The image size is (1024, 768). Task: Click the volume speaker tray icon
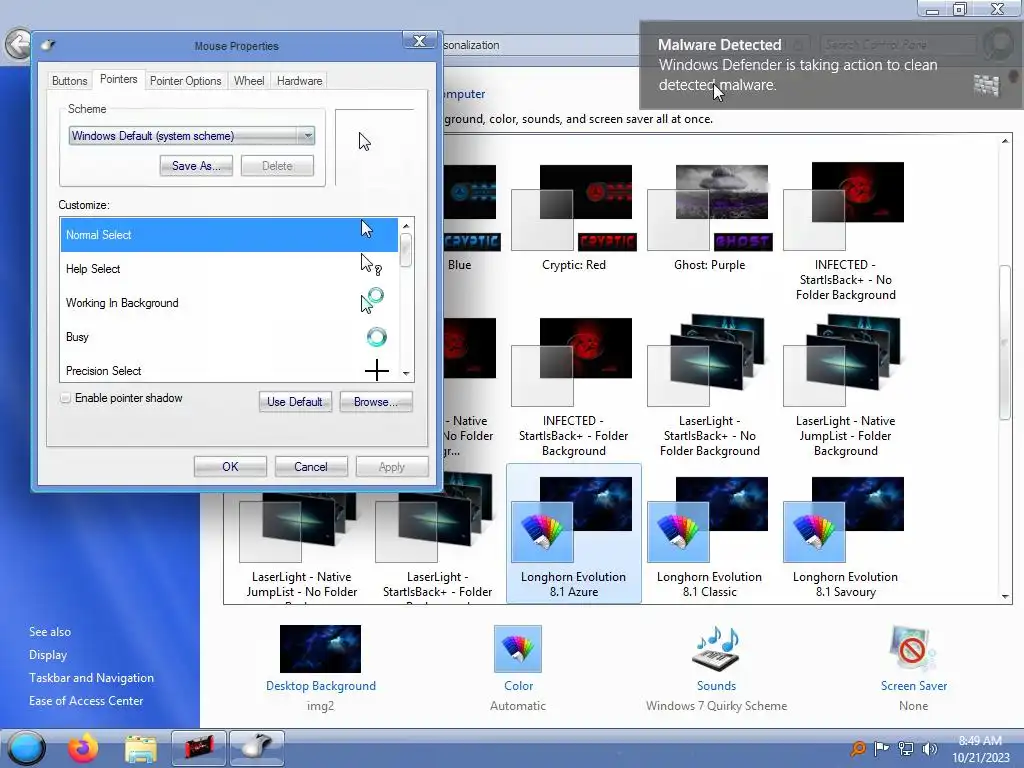click(929, 748)
